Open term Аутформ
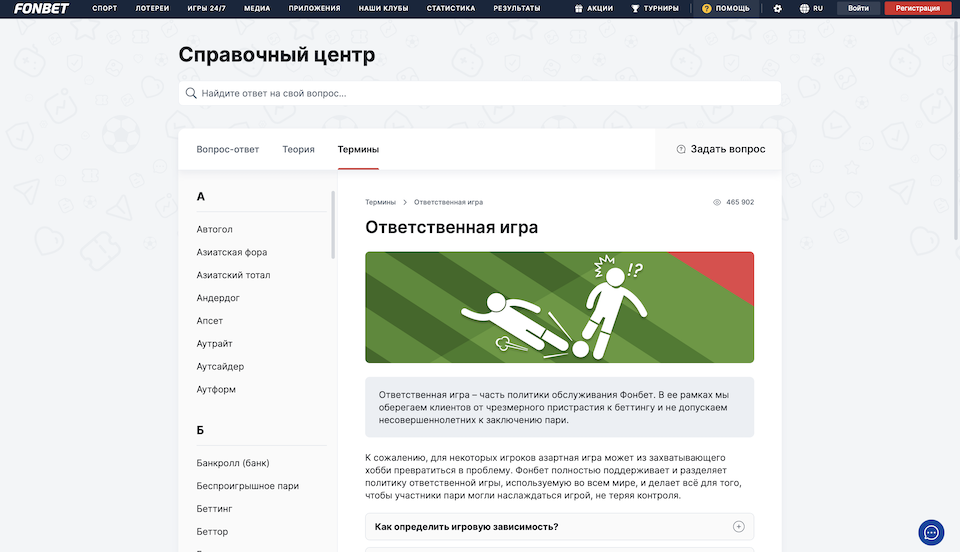 point(216,389)
